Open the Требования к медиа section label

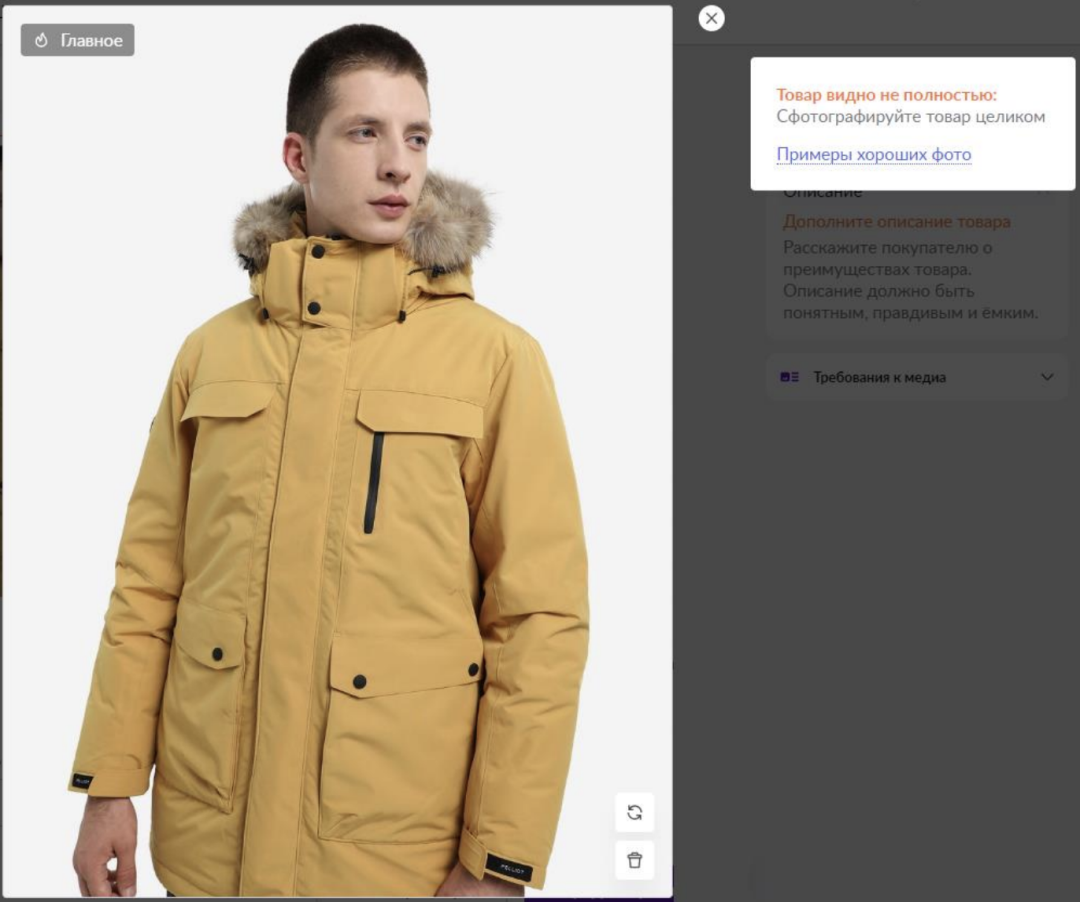[880, 377]
